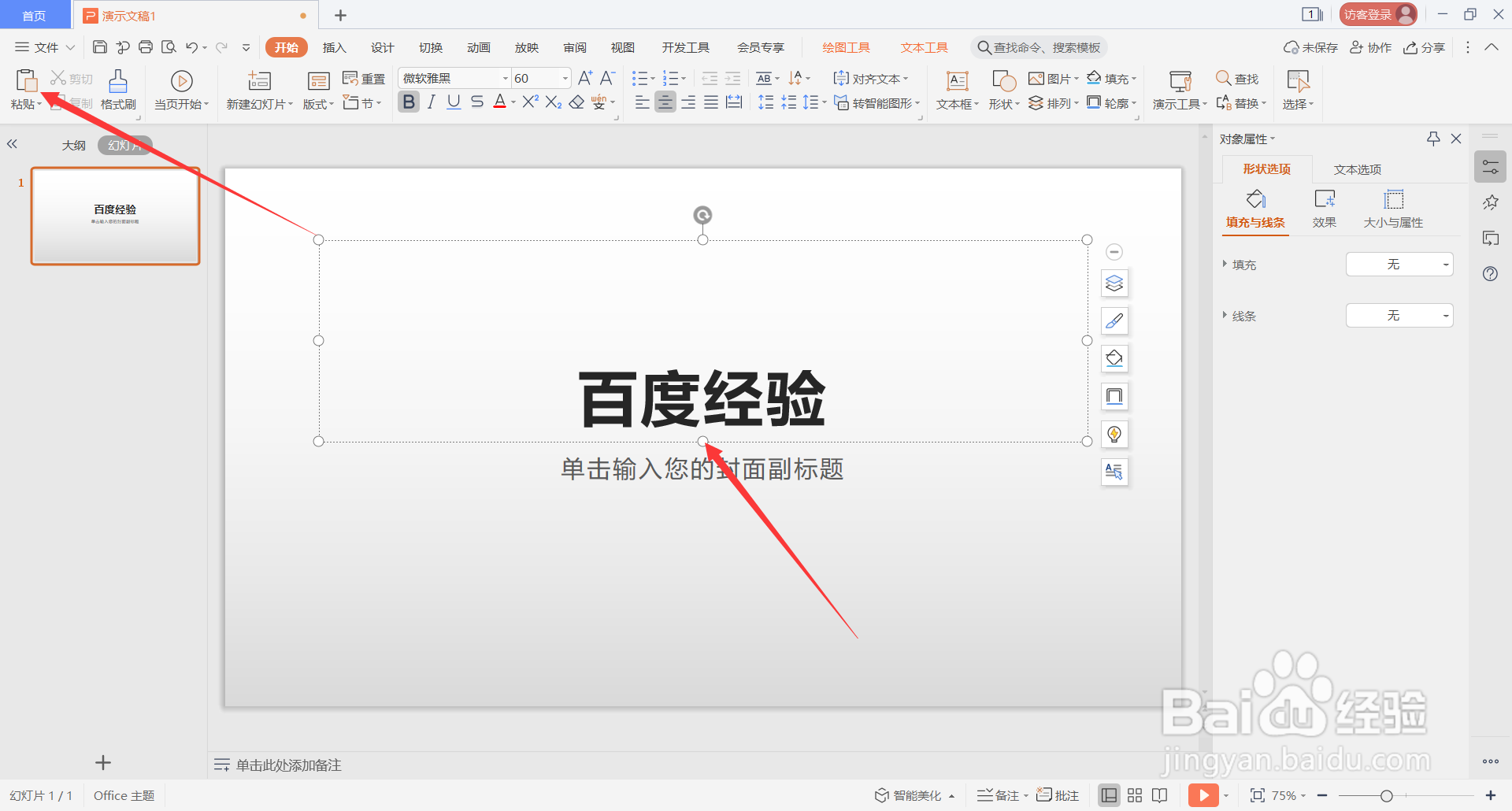
Task: Click the lightbulb suggestion floating icon
Action: point(1114,434)
